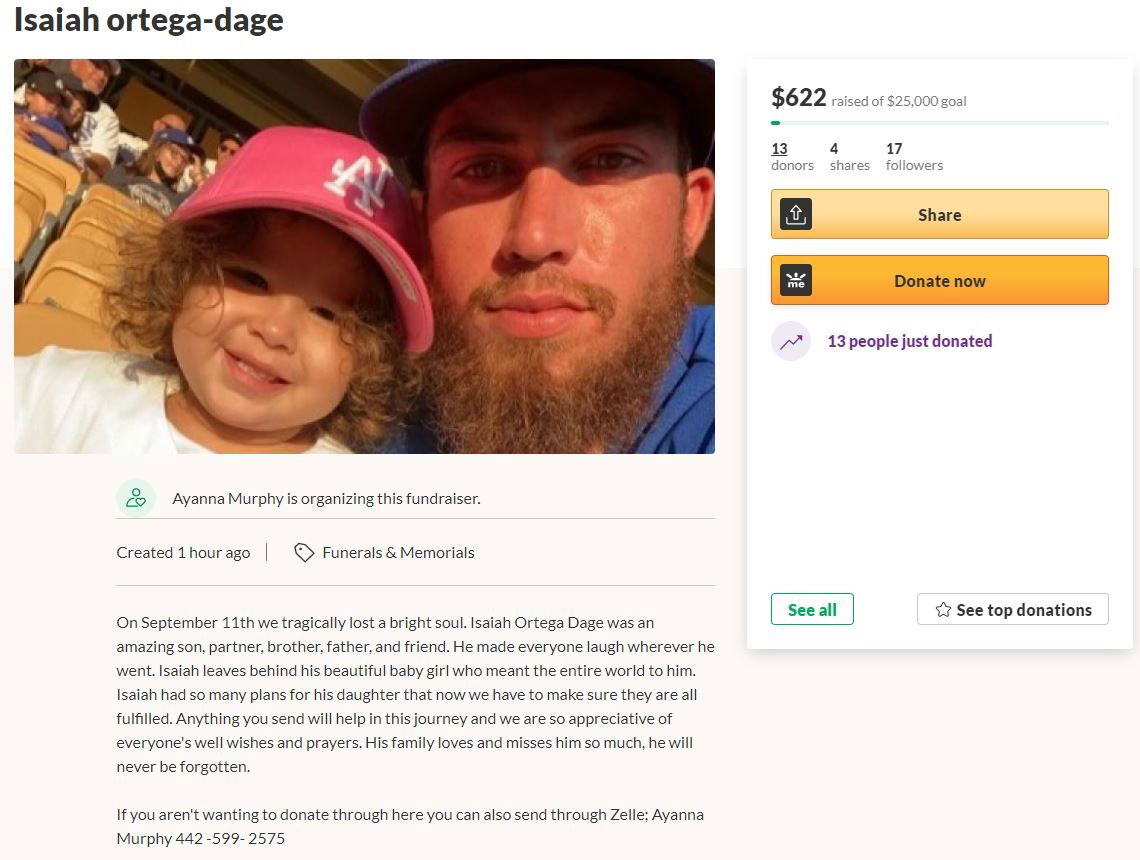Click the green organizer avatar icon
The height and width of the screenshot is (860, 1140).
pos(135,498)
